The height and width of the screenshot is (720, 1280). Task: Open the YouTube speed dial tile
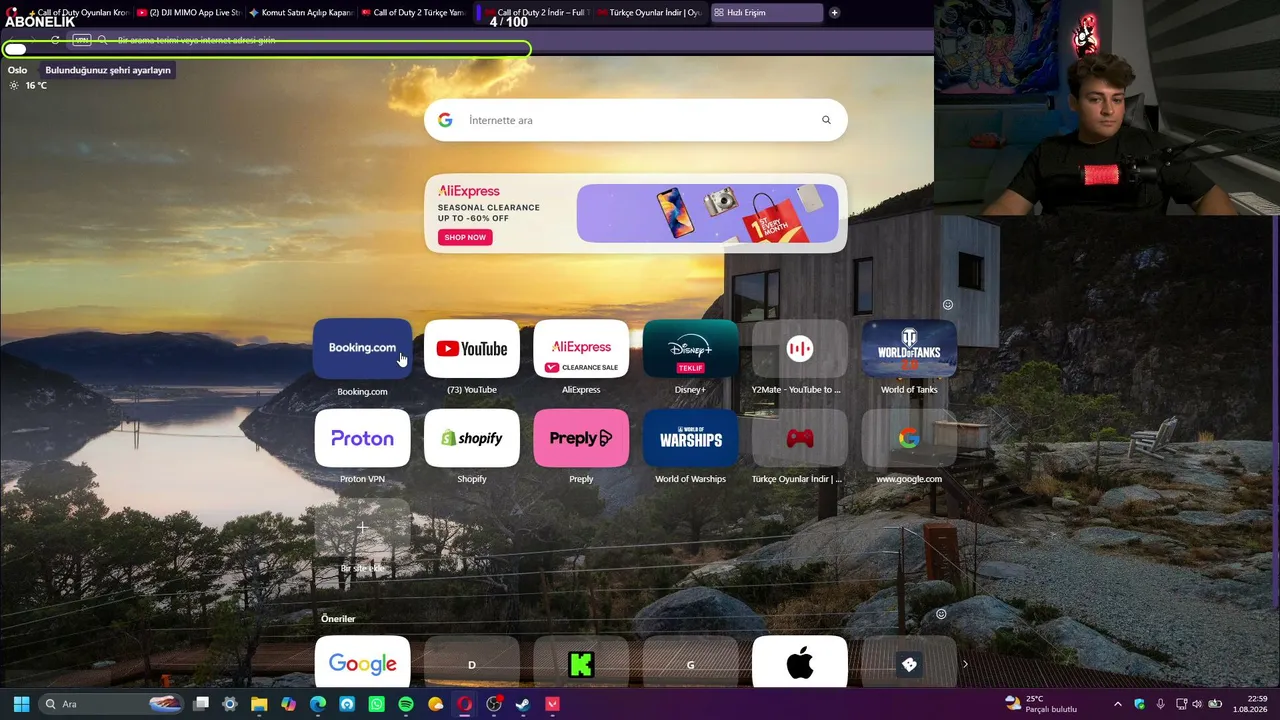pos(472,348)
